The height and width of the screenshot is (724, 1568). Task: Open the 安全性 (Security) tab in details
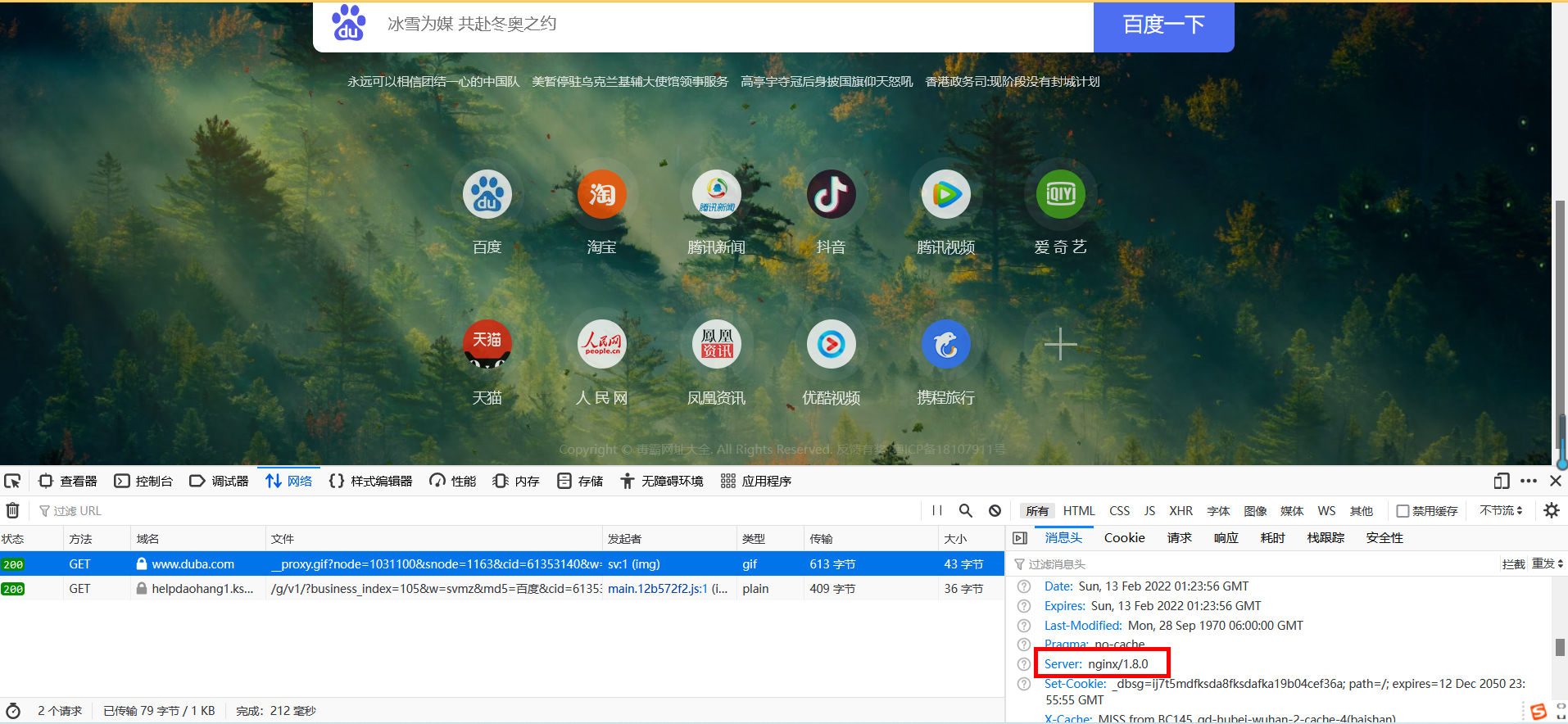click(x=1384, y=538)
